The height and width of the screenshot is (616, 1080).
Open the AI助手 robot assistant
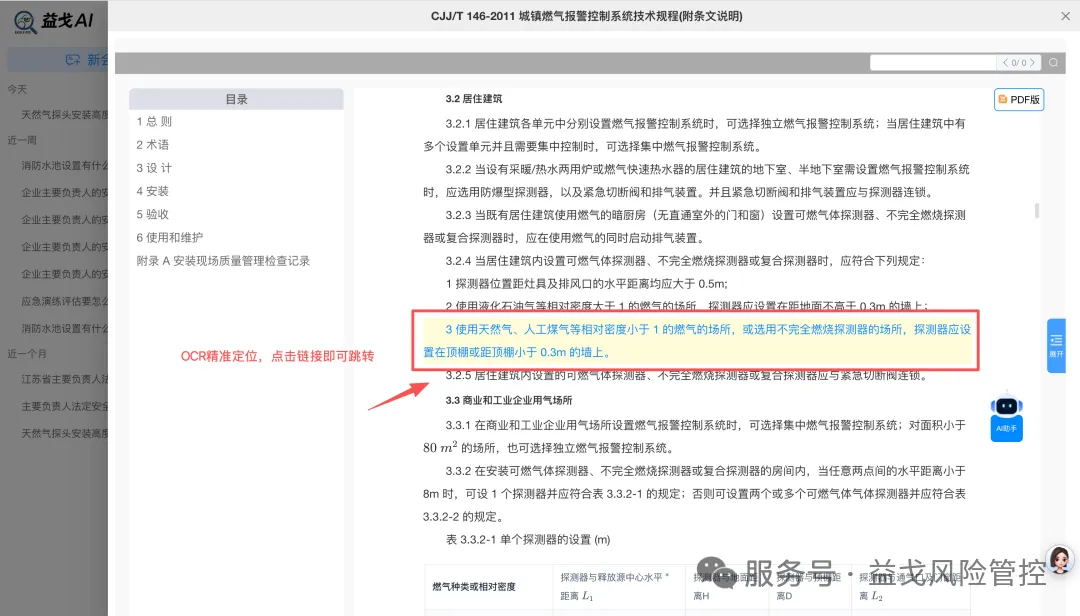point(1006,417)
